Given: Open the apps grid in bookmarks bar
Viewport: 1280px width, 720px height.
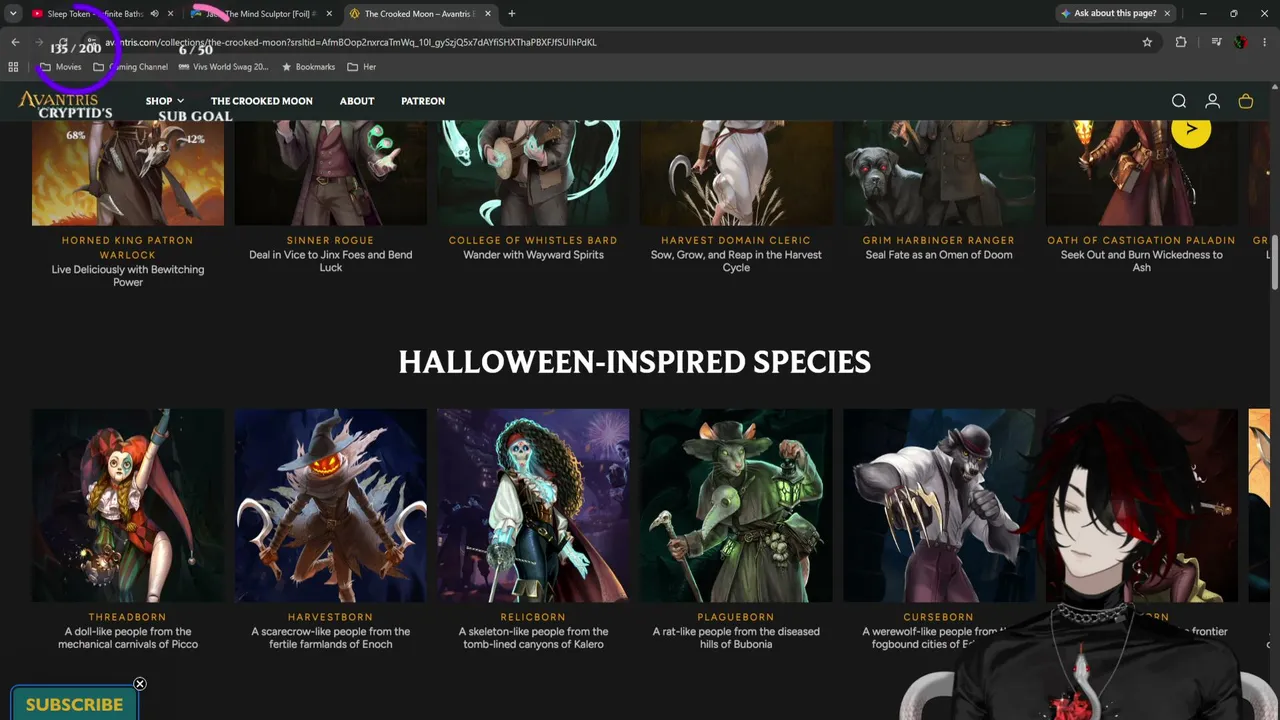Looking at the screenshot, I should point(13,67).
